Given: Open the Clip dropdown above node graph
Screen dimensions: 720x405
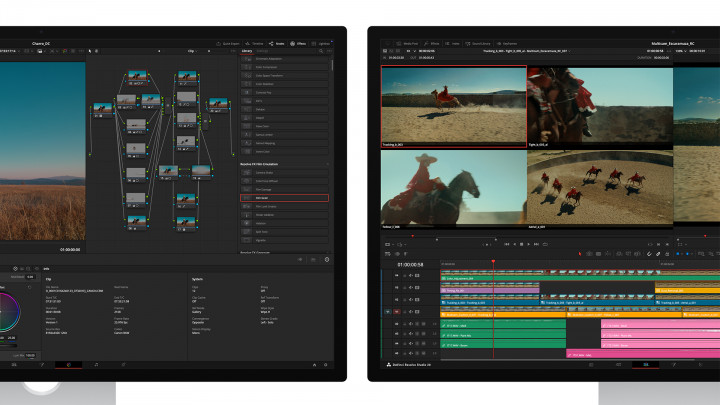Looking at the screenshot, I should click(192, 51).
